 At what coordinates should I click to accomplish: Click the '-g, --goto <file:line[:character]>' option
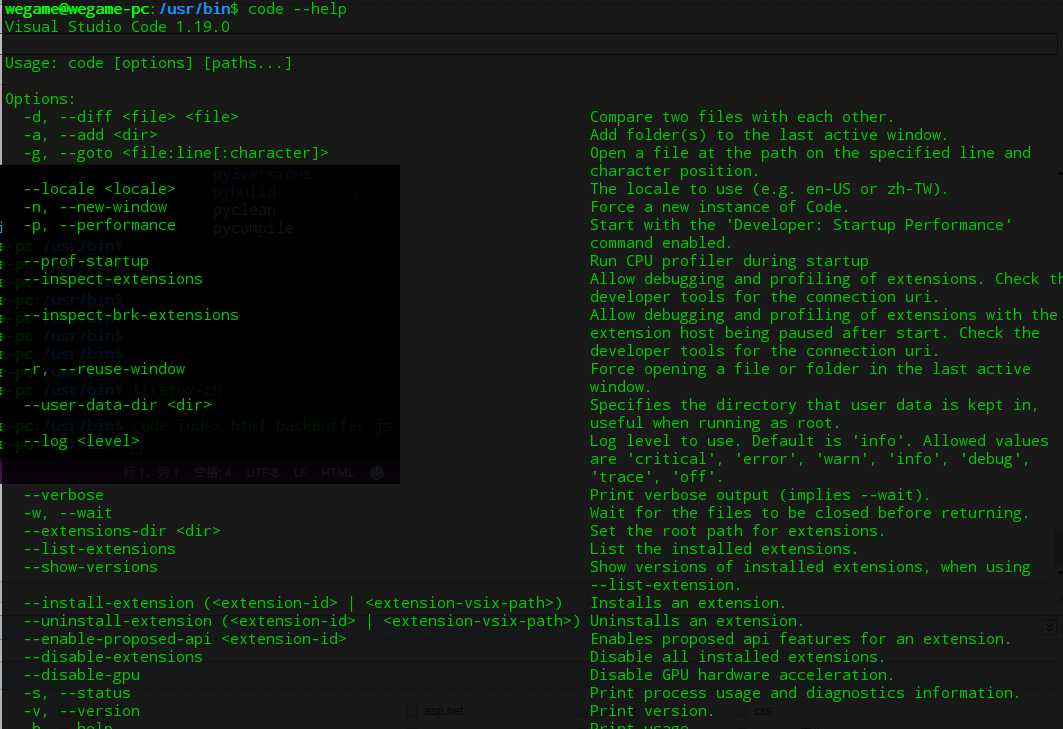pos(176,153)
